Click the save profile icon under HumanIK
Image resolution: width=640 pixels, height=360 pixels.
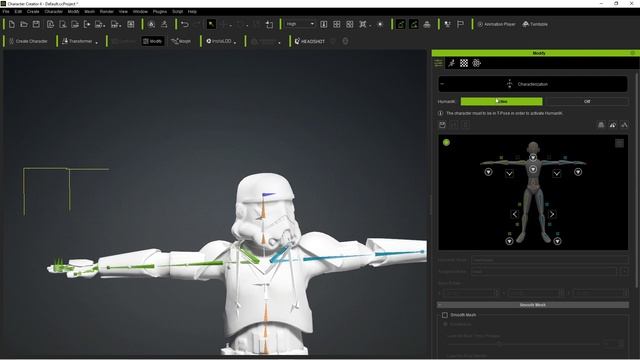[442, 125]
